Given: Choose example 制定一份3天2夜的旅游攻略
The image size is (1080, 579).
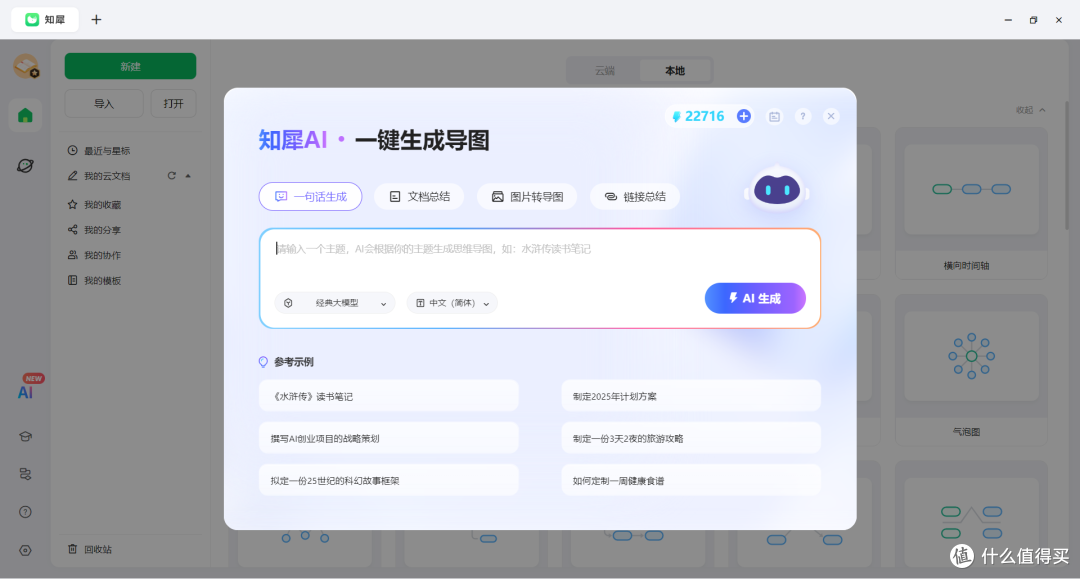Looking at the screenshot, I should coord(691,438).
